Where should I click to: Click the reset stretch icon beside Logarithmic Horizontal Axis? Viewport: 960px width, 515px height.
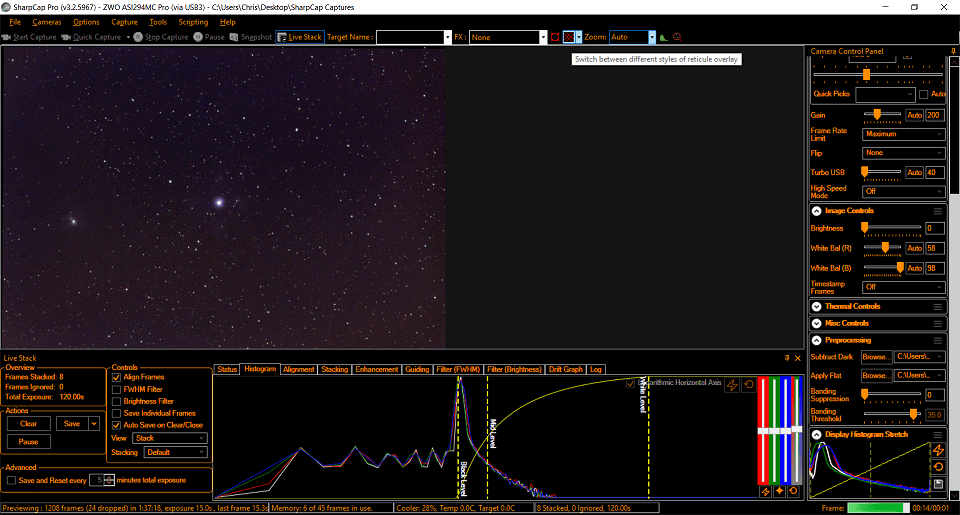tap(749, 385)
